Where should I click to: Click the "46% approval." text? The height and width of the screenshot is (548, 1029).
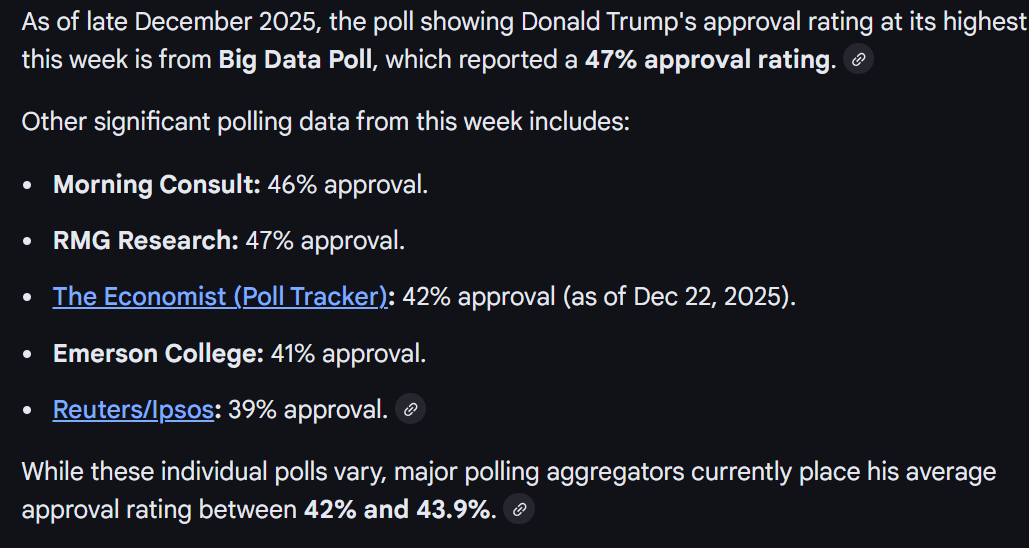coord(348,185)
